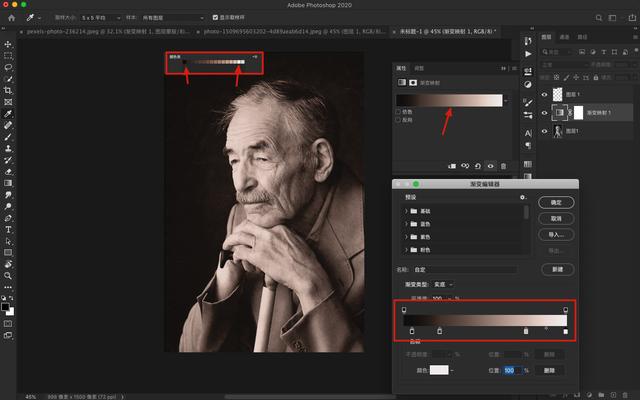Screen dimensions: 640x400
Task: Enable the Reverse checkbox in Properties
Action: [398, 120]
